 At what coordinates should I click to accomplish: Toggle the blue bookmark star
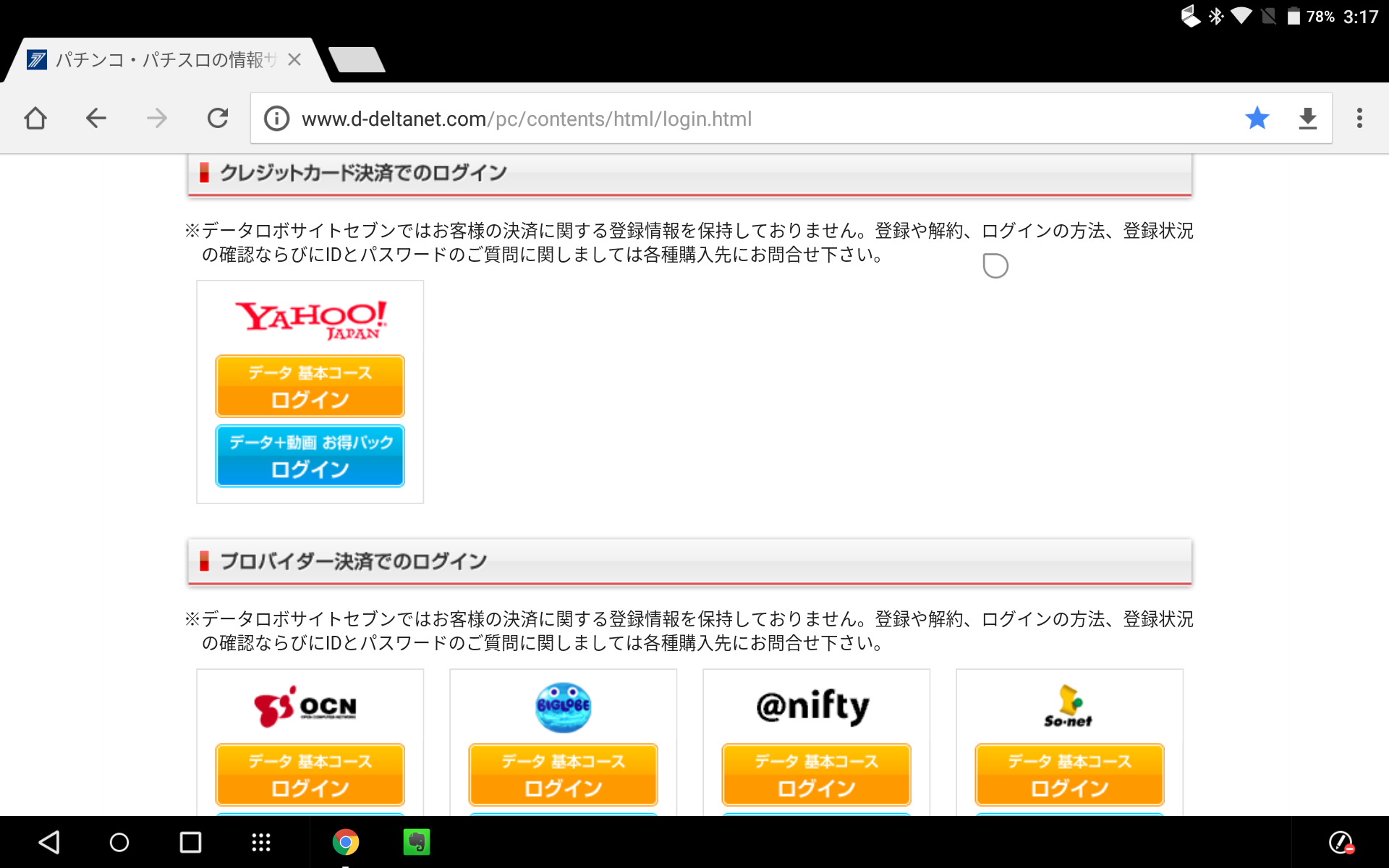pos(1257,118)
